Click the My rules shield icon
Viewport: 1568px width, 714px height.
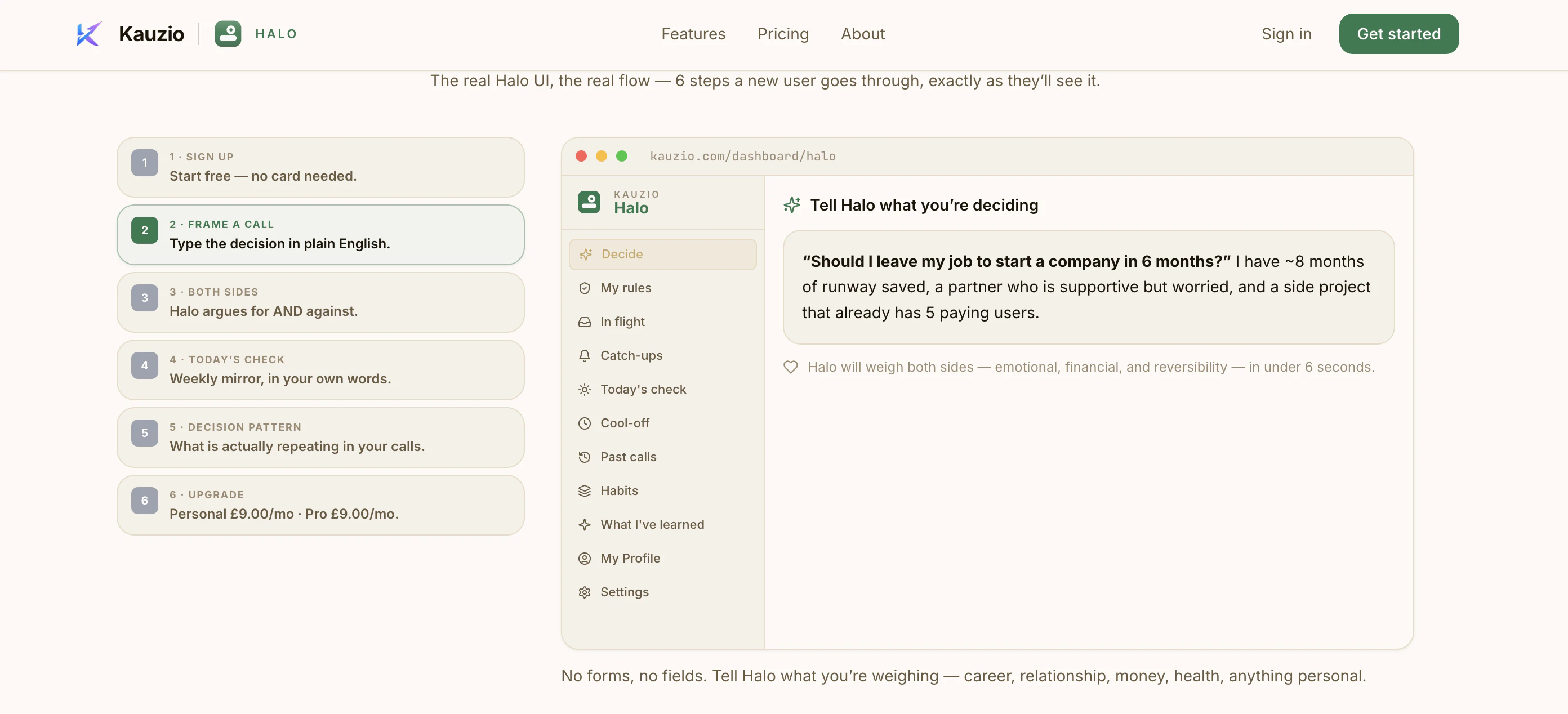pyautogui.click(x=585, y=288)
